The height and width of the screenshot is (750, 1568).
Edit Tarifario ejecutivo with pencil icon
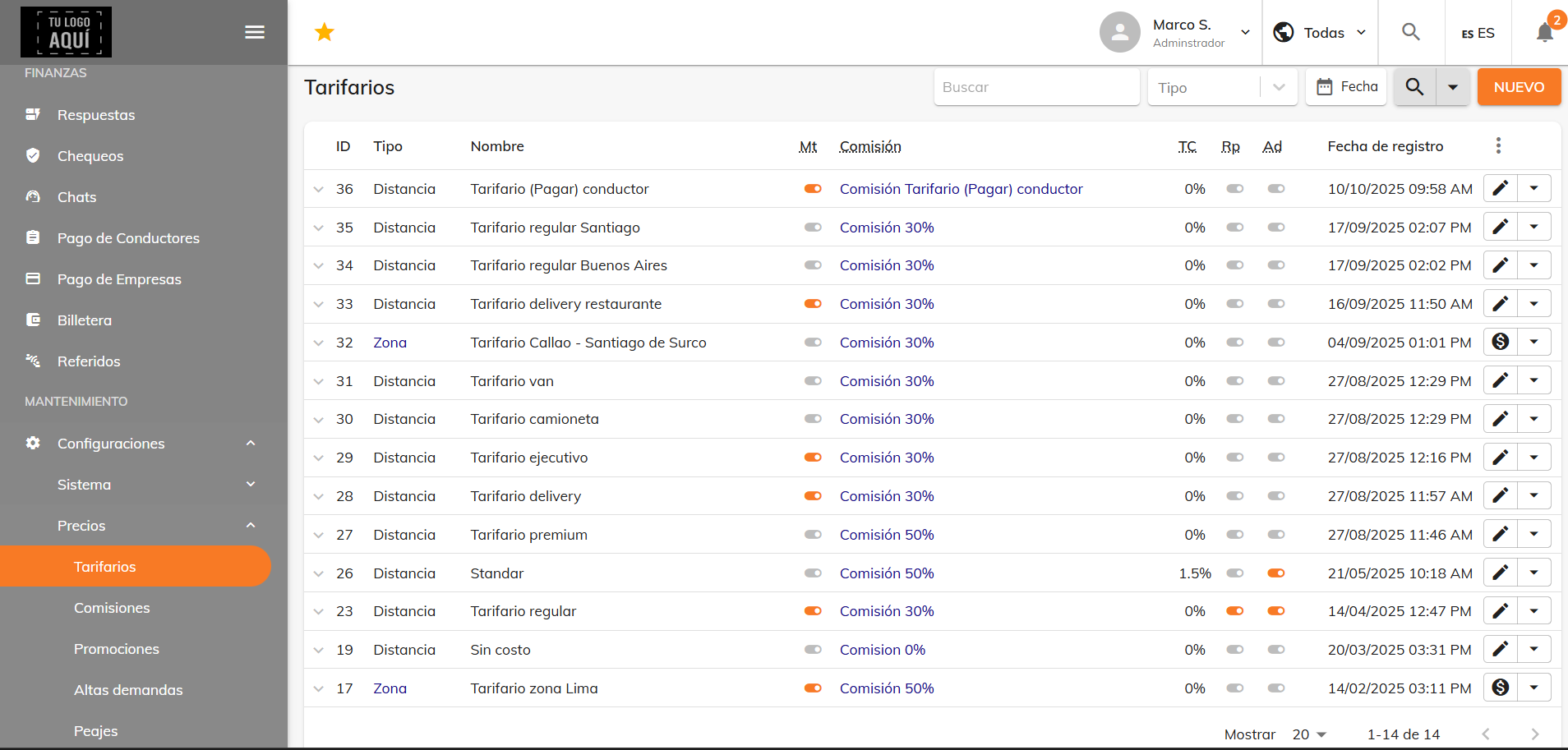pyautogui.click(x=1501, y=457)
